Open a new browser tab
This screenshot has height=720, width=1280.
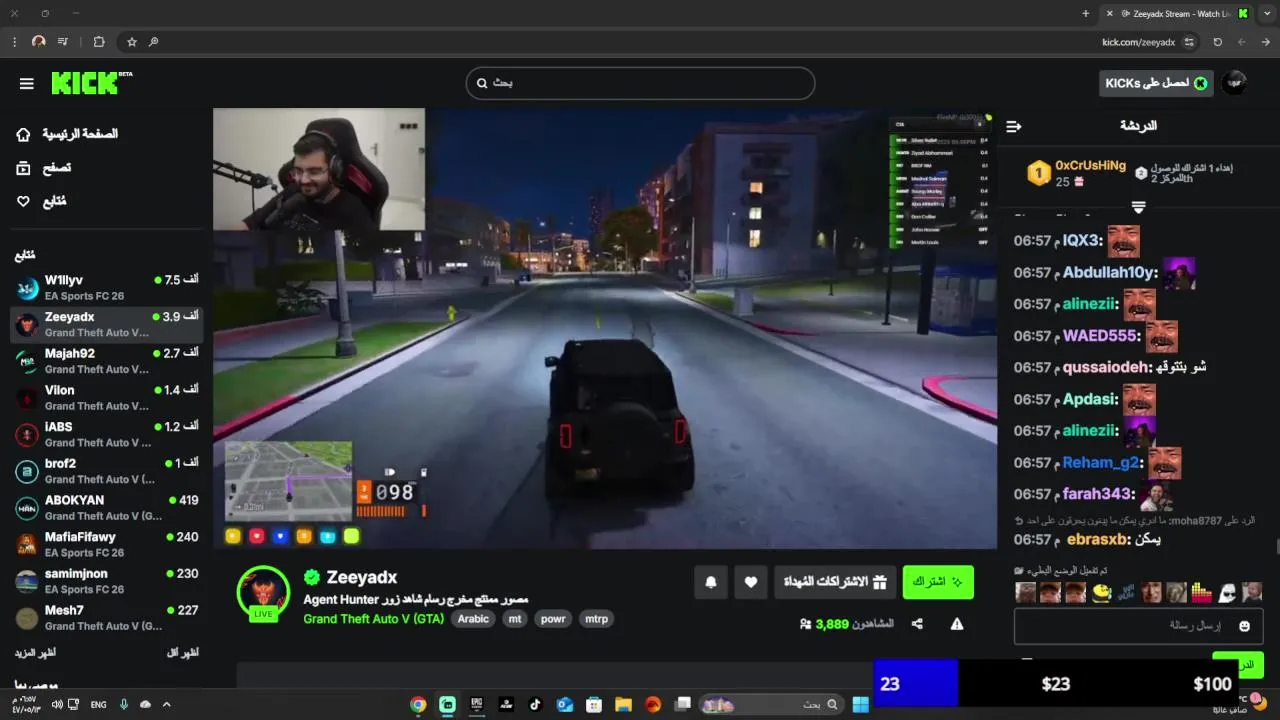pos(1086,14)
